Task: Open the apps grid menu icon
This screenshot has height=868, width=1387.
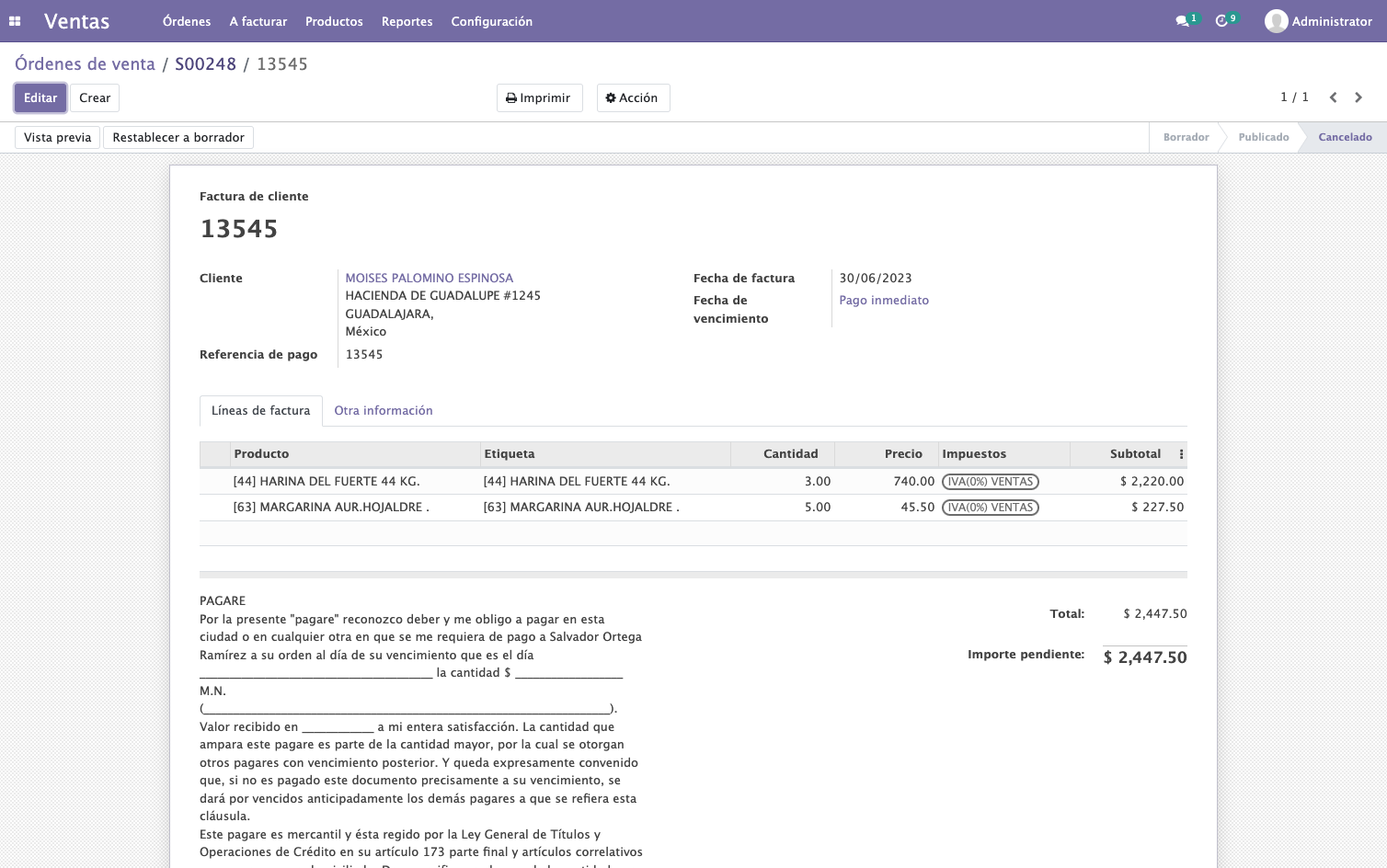Action: point(15,21)
